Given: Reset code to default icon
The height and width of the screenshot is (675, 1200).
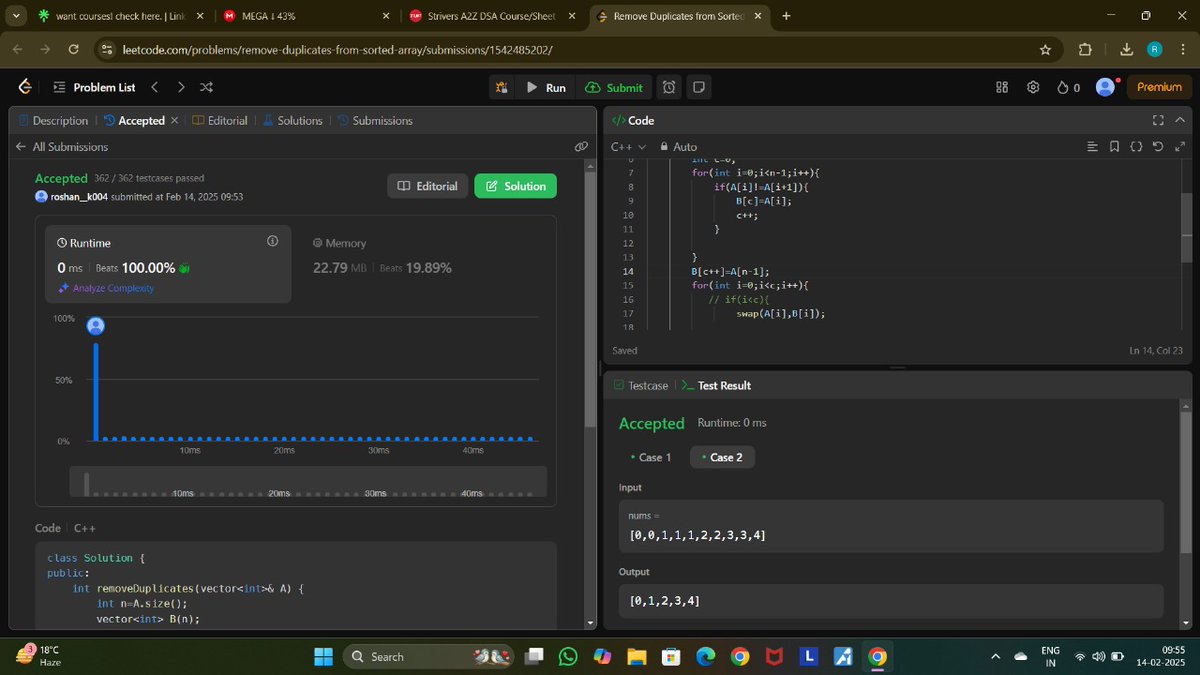Looking at the screenshot, I should pos(1158,146).
